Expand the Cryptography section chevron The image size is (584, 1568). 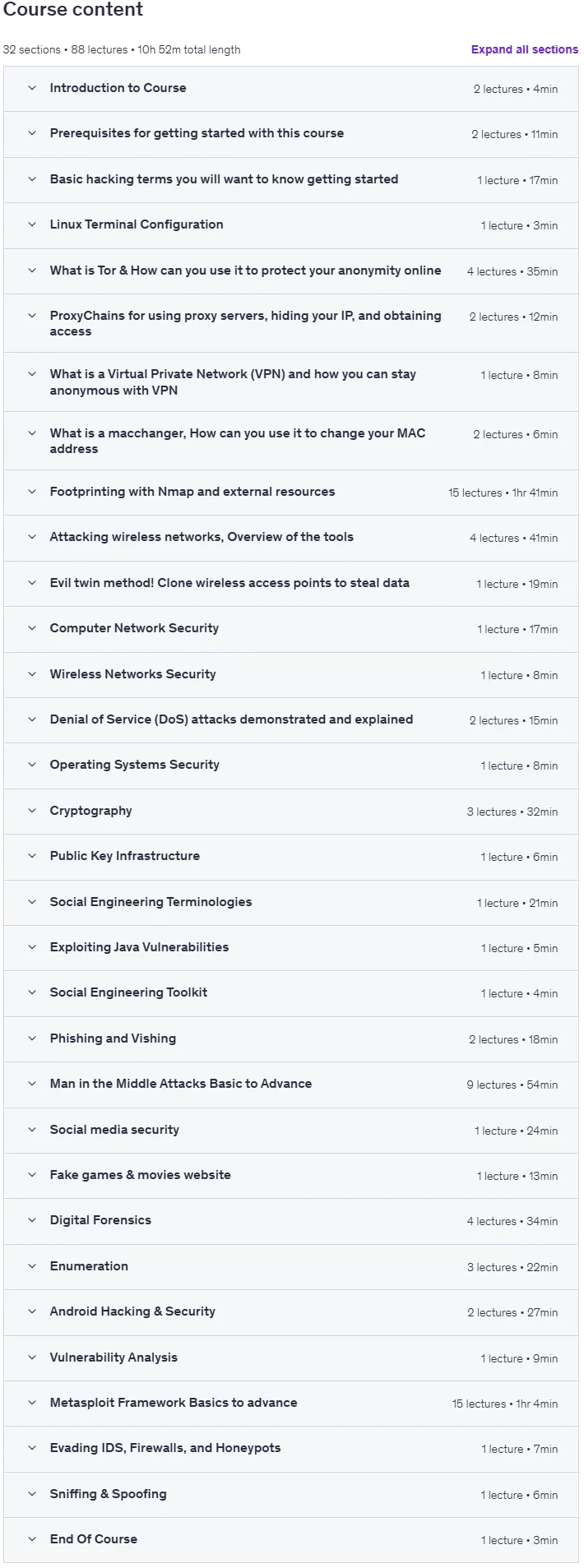click(x=32, y=811)
